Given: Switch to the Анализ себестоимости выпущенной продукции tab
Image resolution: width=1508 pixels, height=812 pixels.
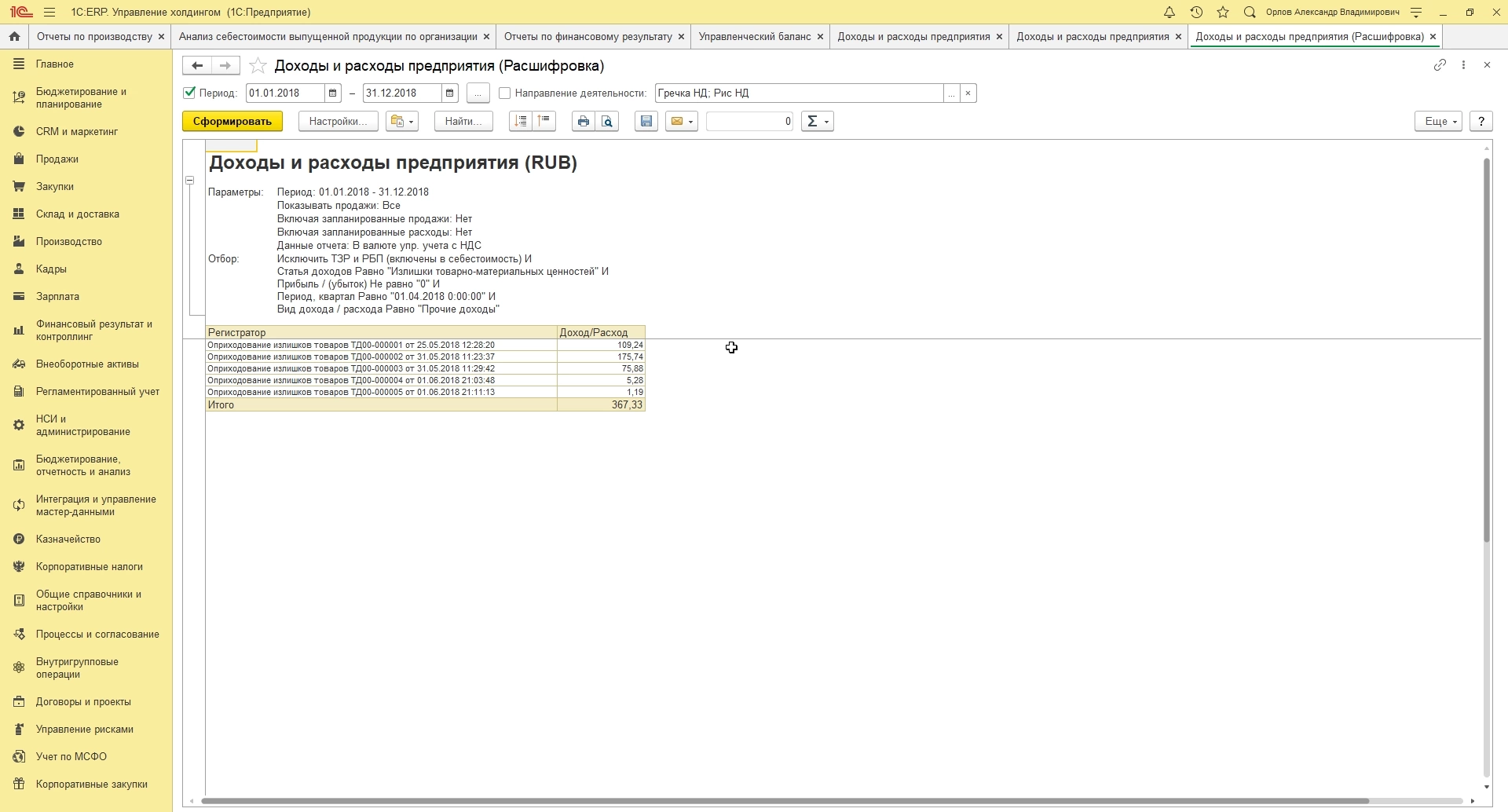Looking at the screenshot, I should click(x=328, y=37).
